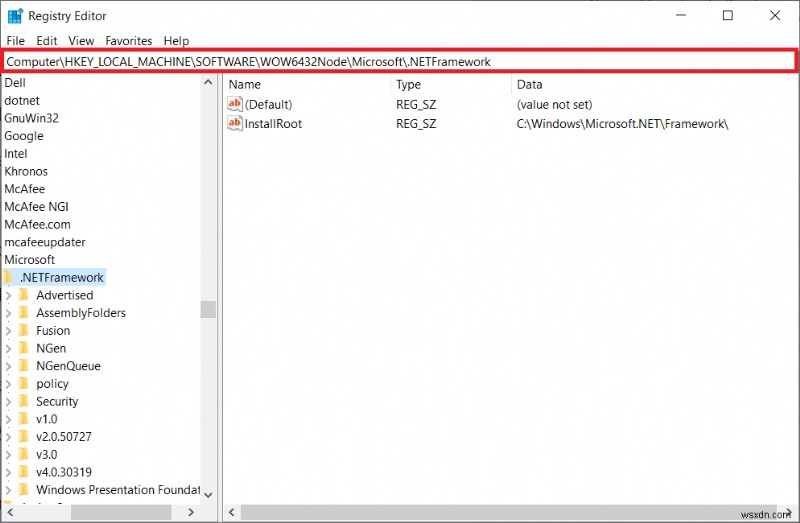Click the v4.0.30319 folder icon
Screen dimensions: 800x523
click(23, 472)
